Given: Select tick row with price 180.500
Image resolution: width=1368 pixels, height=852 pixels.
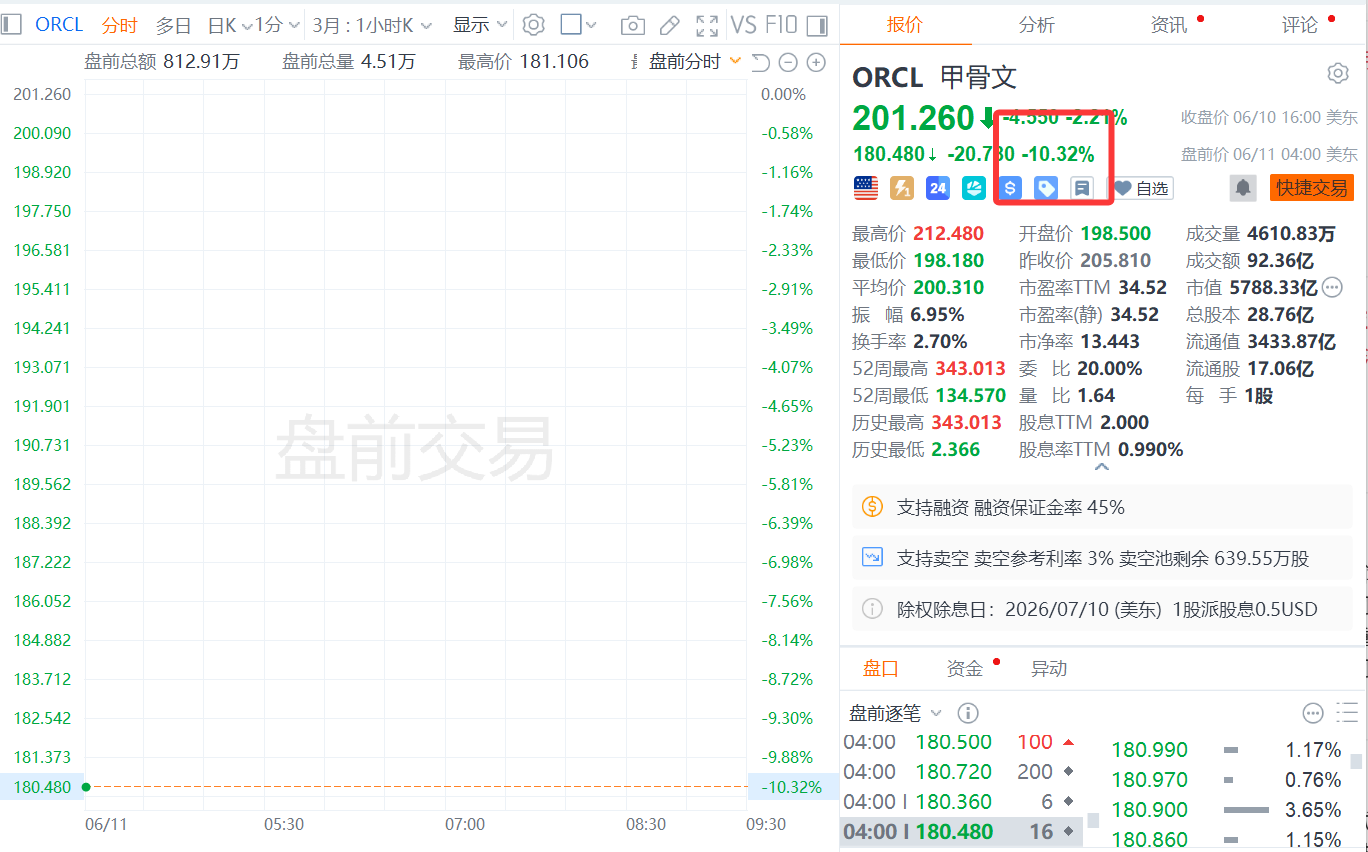Looking at the screenshot, I should 961,742.
